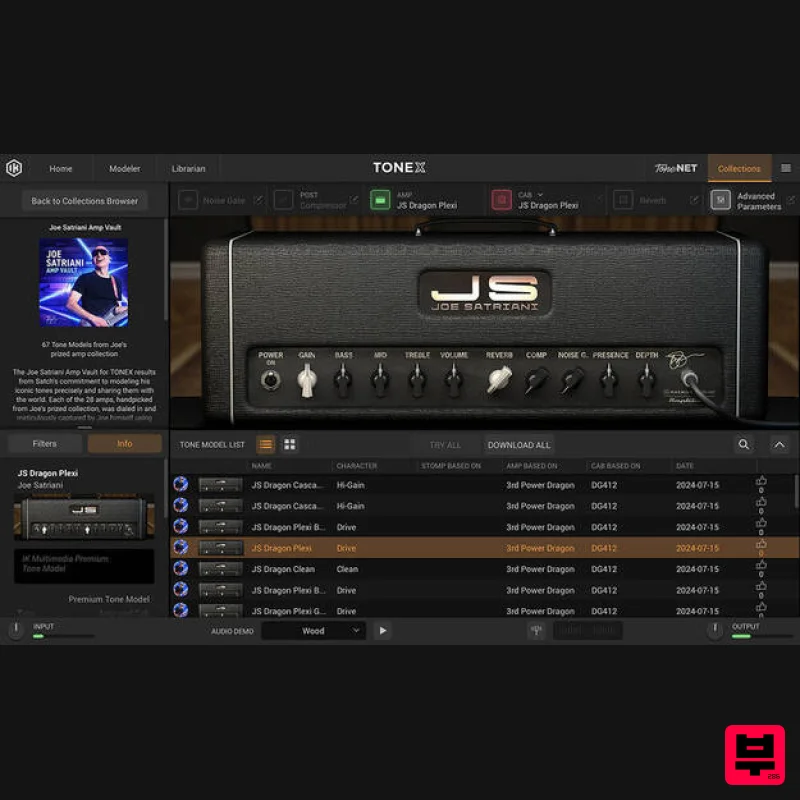
Task: Open the ToneNET section
Action: [x=676, y=168]
